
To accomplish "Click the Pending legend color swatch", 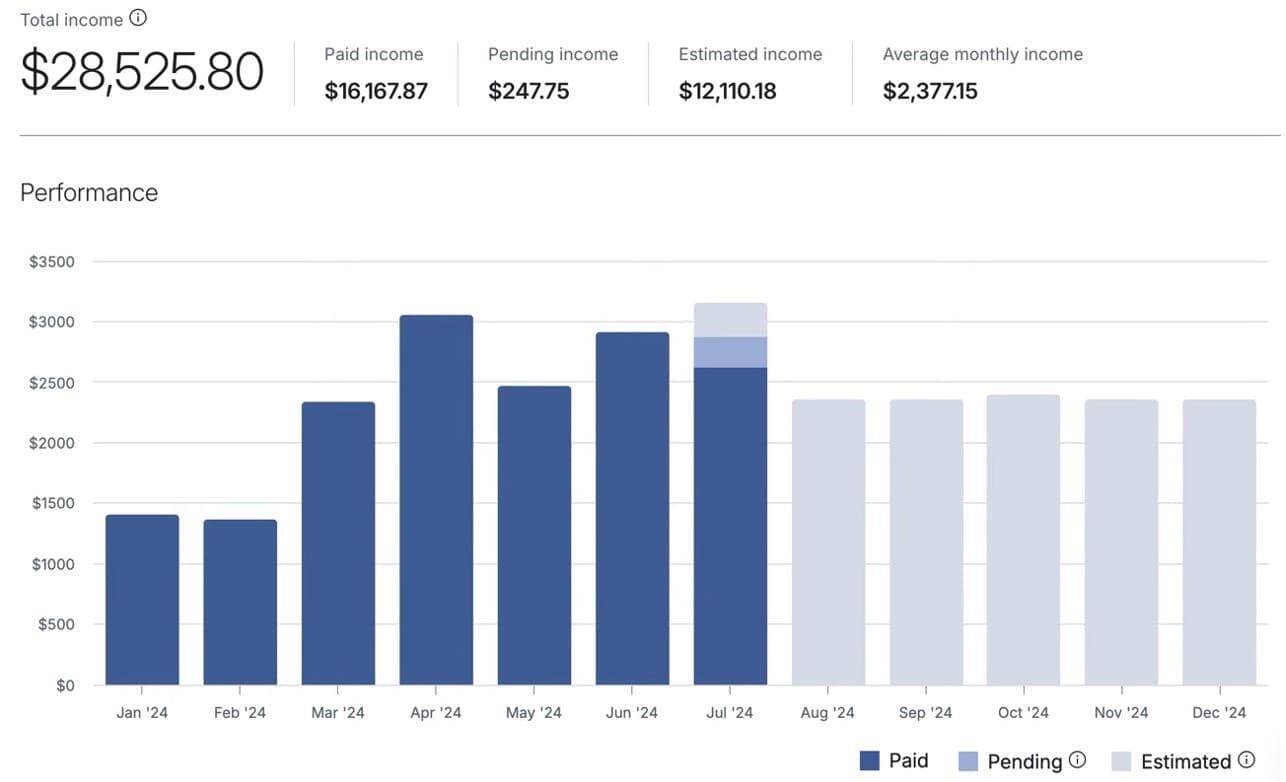I will [x=967, y=761].
